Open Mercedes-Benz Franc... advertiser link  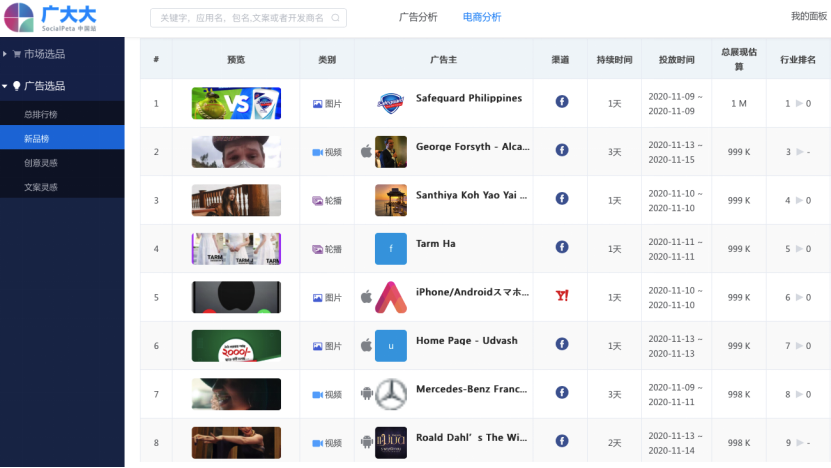coord(472,389)
